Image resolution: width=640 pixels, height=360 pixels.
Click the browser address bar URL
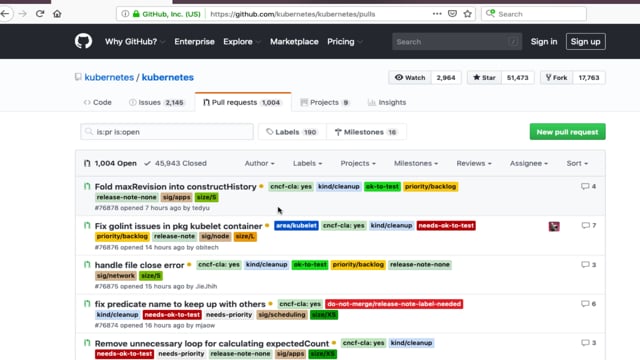coord(293,14)
